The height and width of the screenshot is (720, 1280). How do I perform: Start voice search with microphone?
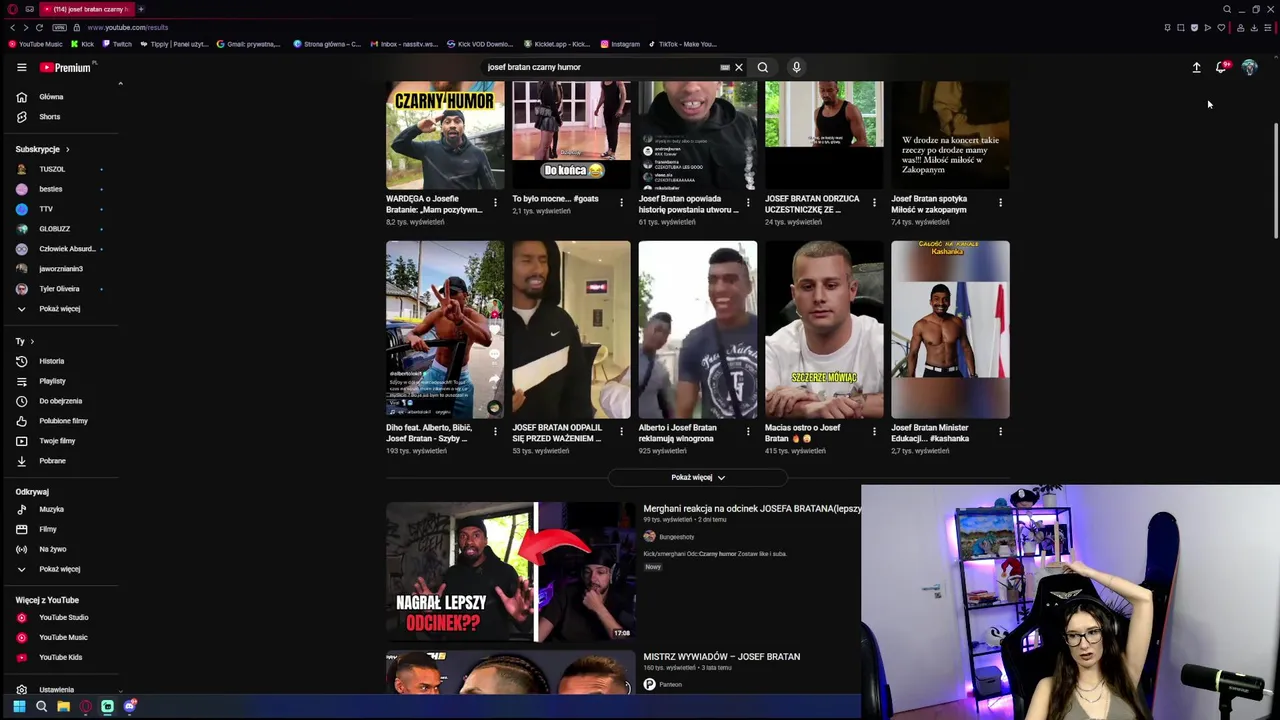click(x=796, y=67)
